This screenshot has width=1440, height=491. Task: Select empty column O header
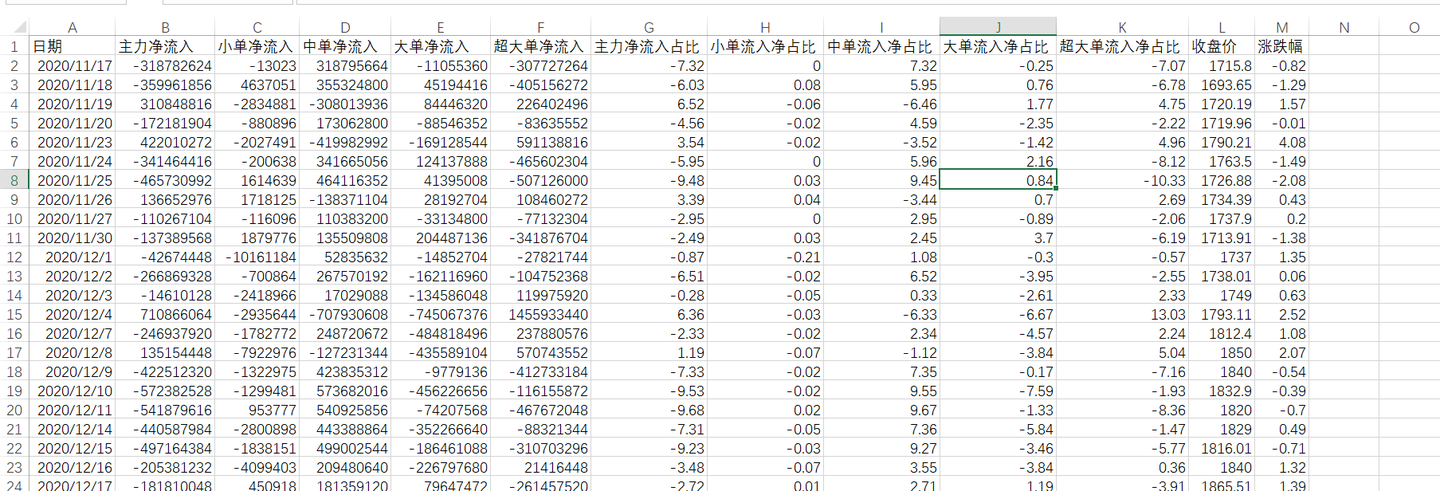pyautogui.click(x=1413, y=27)
